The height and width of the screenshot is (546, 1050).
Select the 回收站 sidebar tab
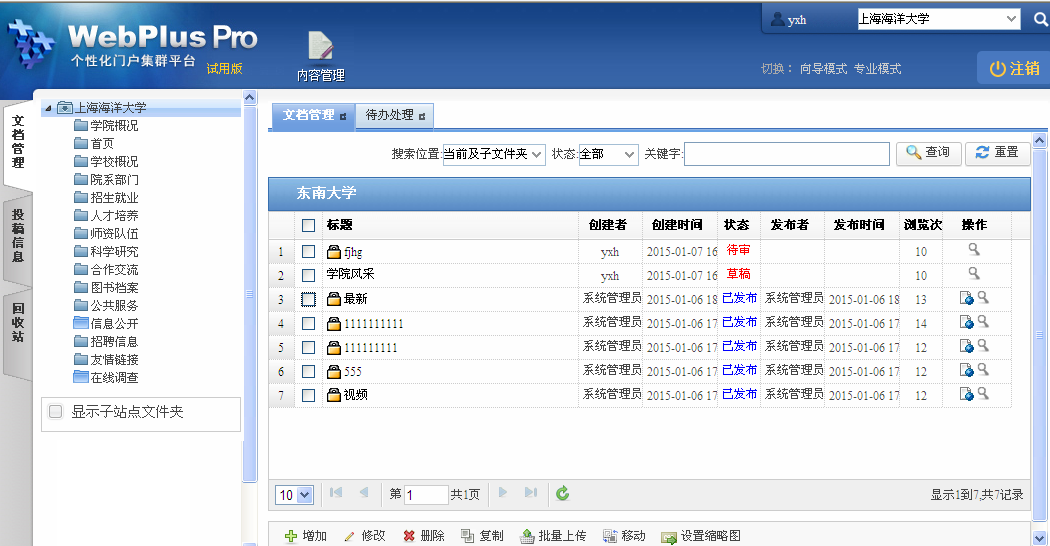point(17,321)
